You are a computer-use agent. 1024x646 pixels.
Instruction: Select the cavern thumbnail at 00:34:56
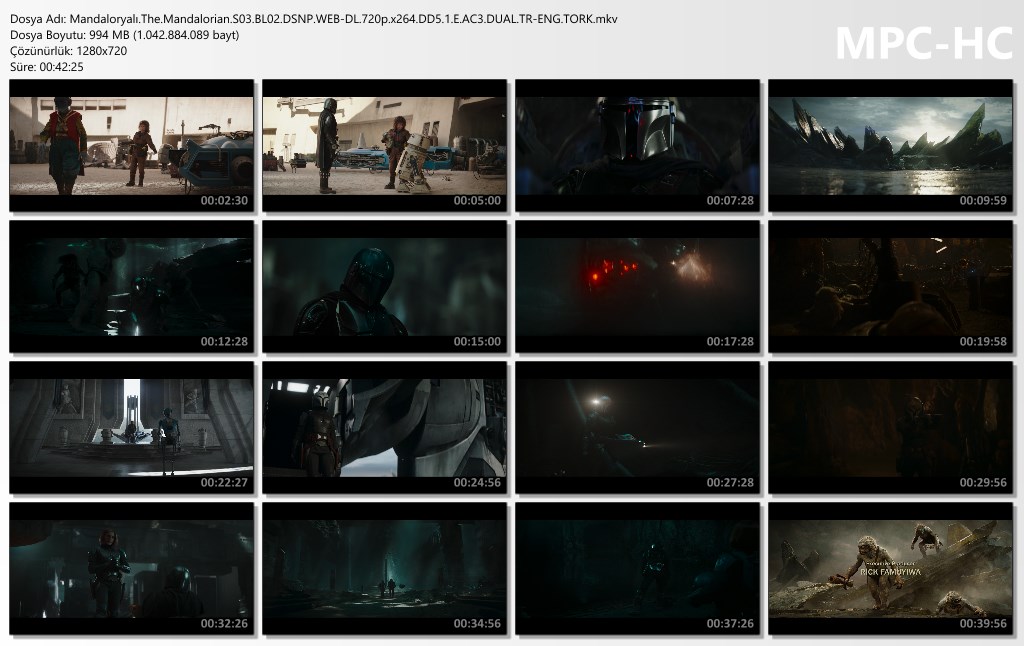[x=385, y=569]
